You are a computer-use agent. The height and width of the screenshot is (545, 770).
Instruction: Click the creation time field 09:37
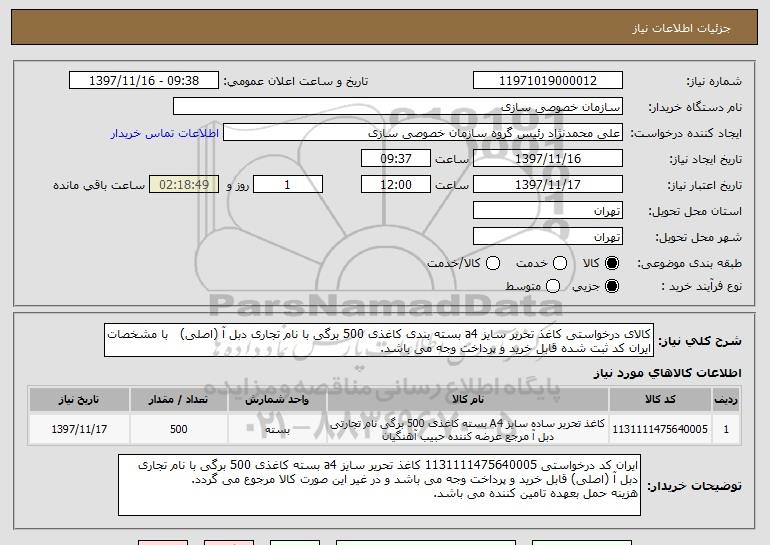(x=396, y=159)
